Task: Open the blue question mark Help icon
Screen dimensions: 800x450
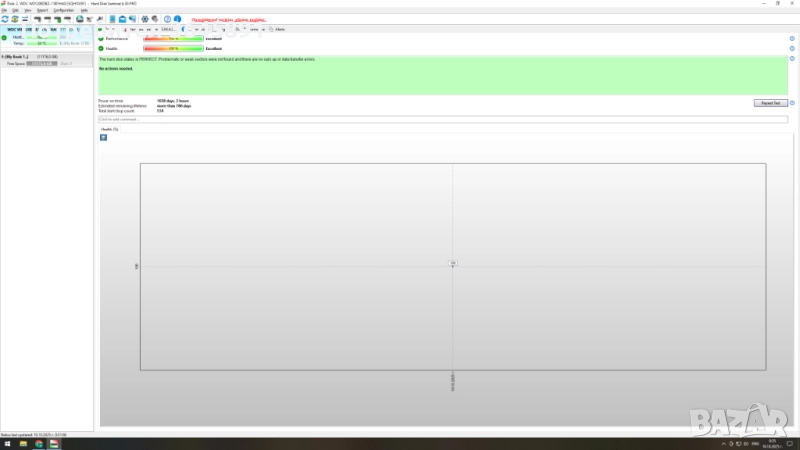Action: click(x=166, y=19)
